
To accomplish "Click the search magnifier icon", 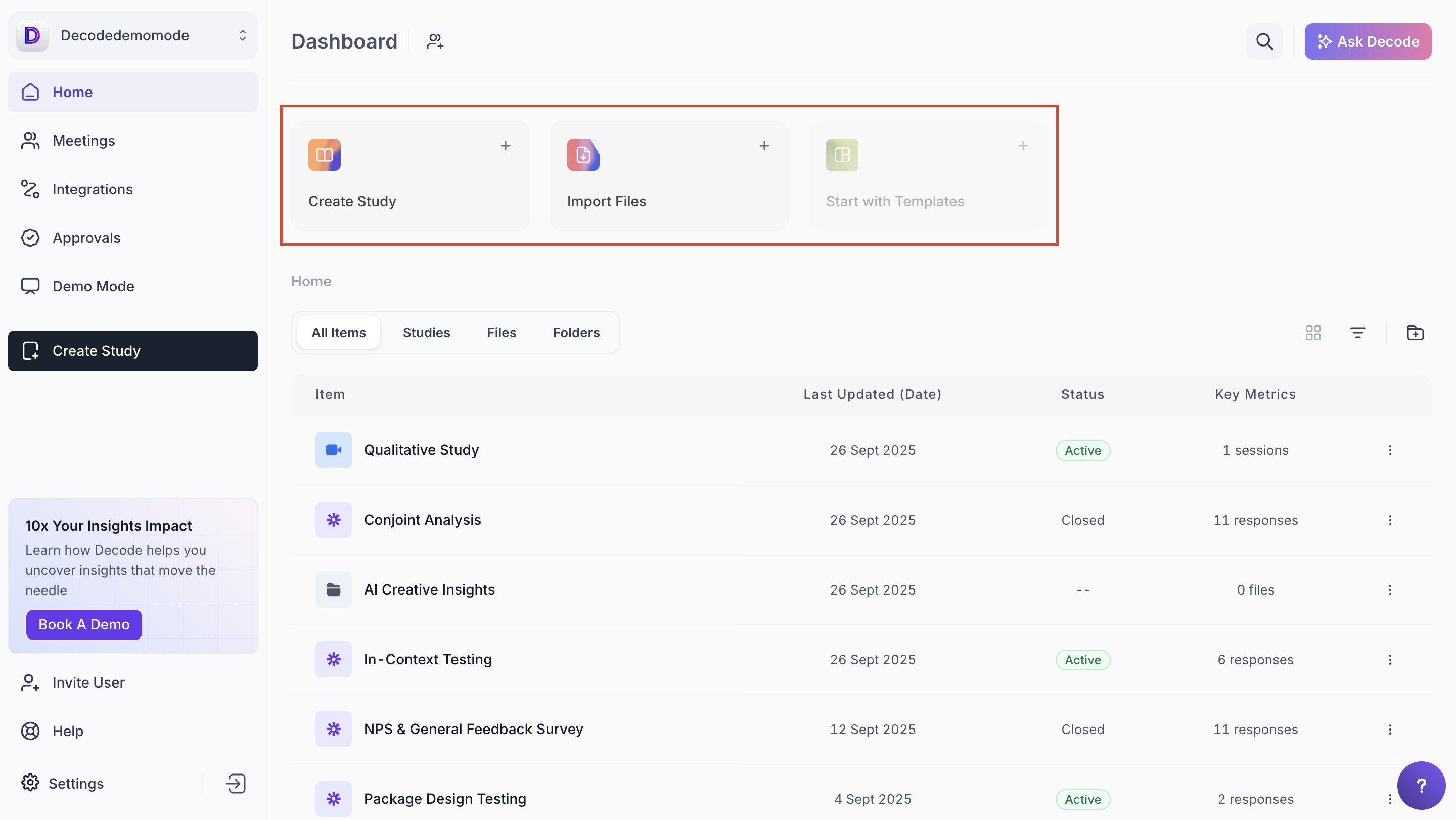I will [1264, 41].
